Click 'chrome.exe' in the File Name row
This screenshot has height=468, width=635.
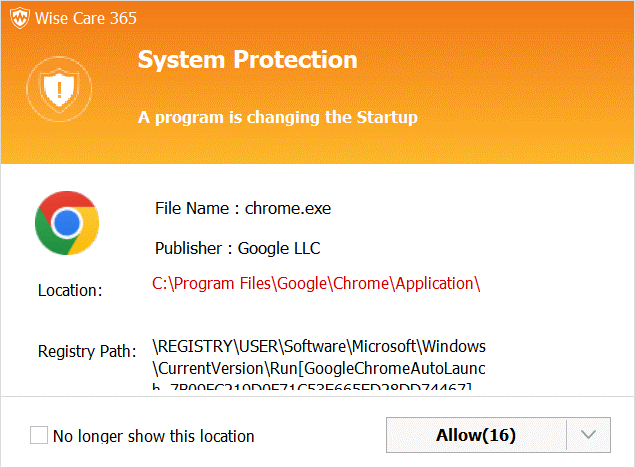(x=288, y=208)
